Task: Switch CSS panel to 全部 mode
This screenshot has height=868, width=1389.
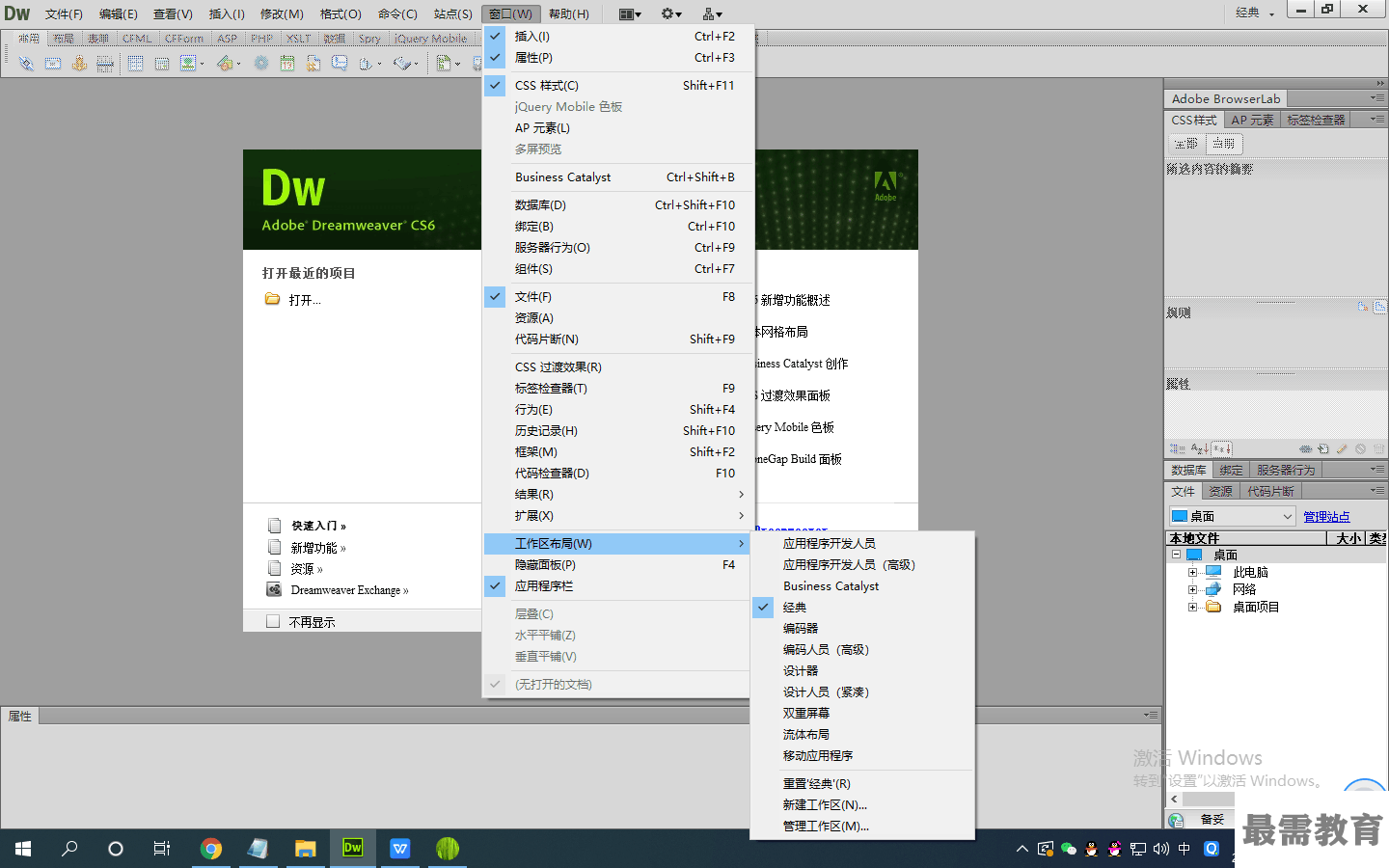Action: (1186, 143)
